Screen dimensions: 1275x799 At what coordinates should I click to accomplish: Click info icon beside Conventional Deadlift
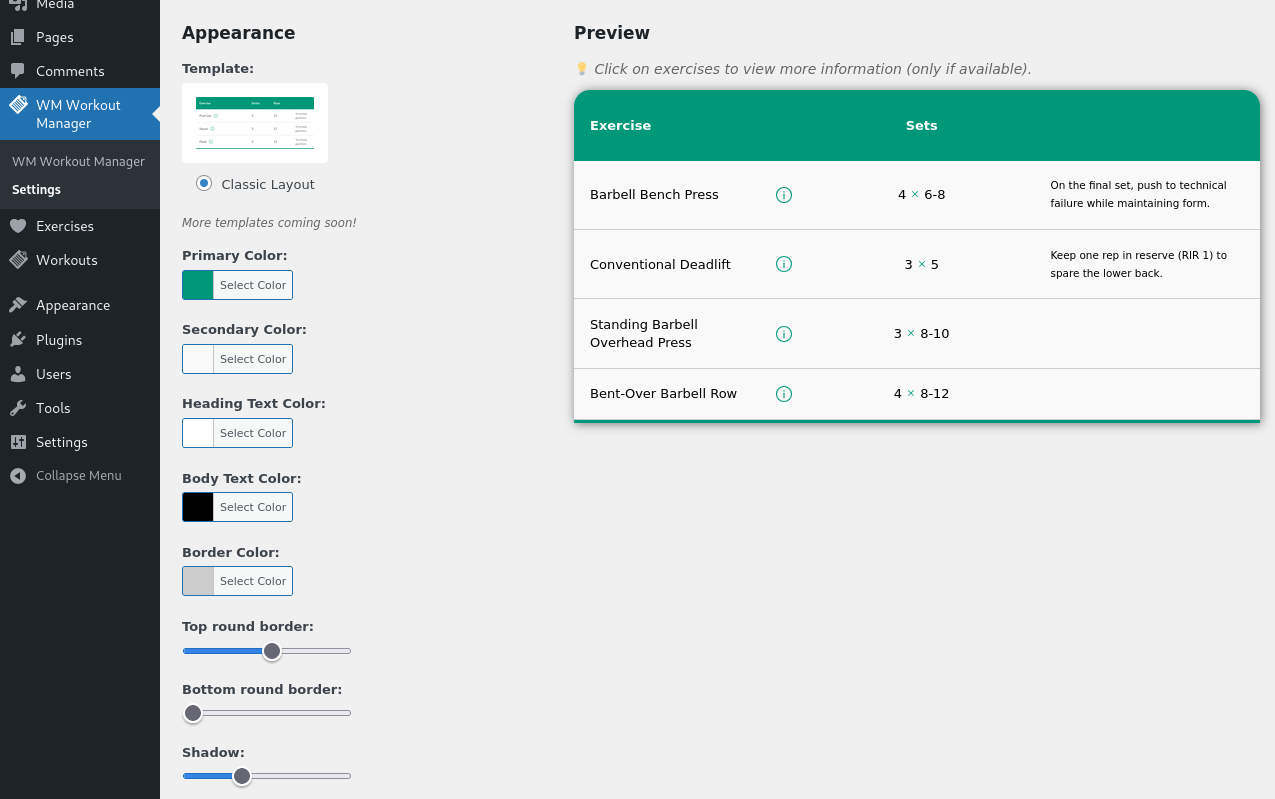[x=784, y=265]
